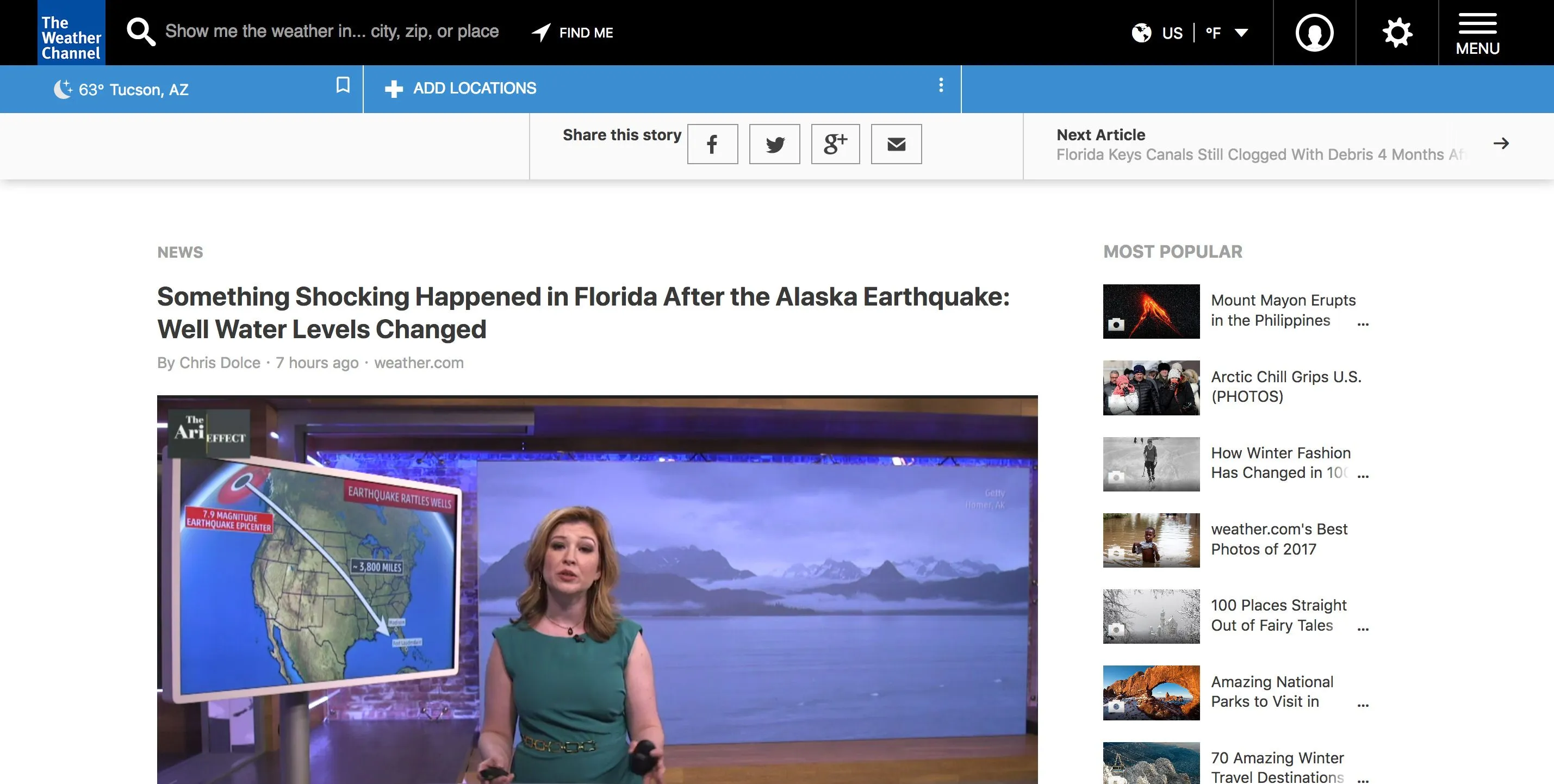Toggle bookmark for Tucson, AZ location
The width and height of the screenshot is (1554, 784).
point(343,85)
